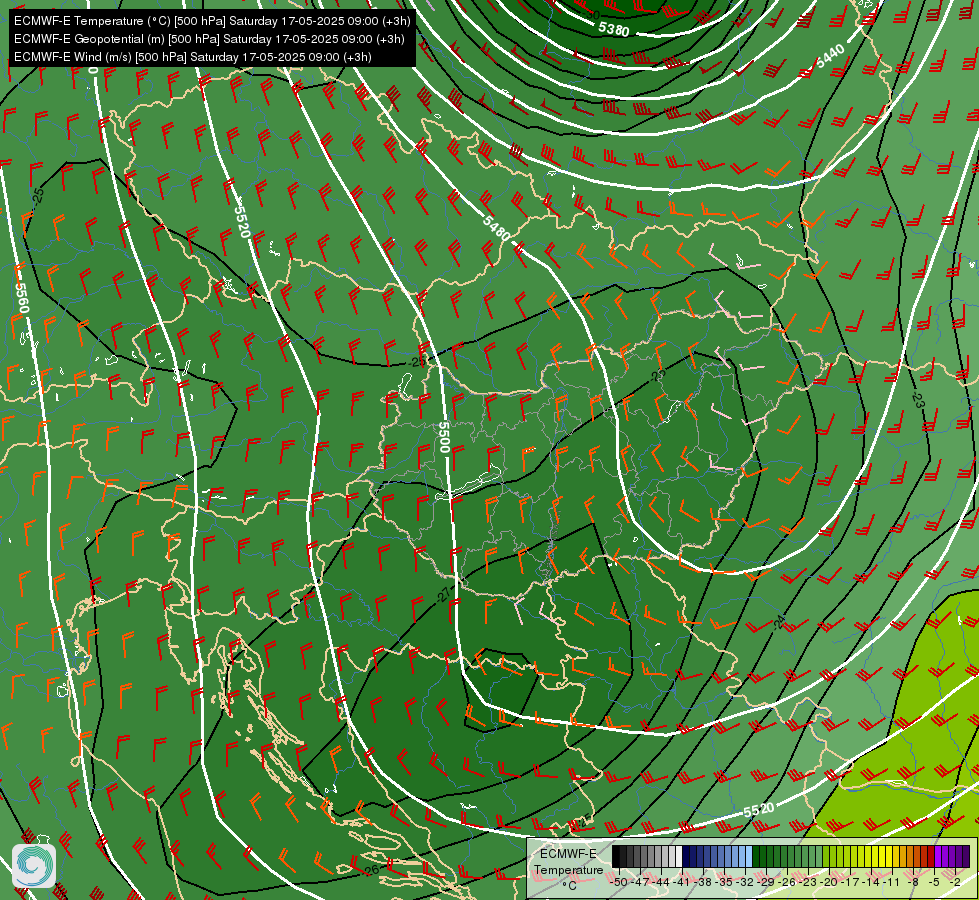
Task: Click the -5 value in legend
Action: 934,882
